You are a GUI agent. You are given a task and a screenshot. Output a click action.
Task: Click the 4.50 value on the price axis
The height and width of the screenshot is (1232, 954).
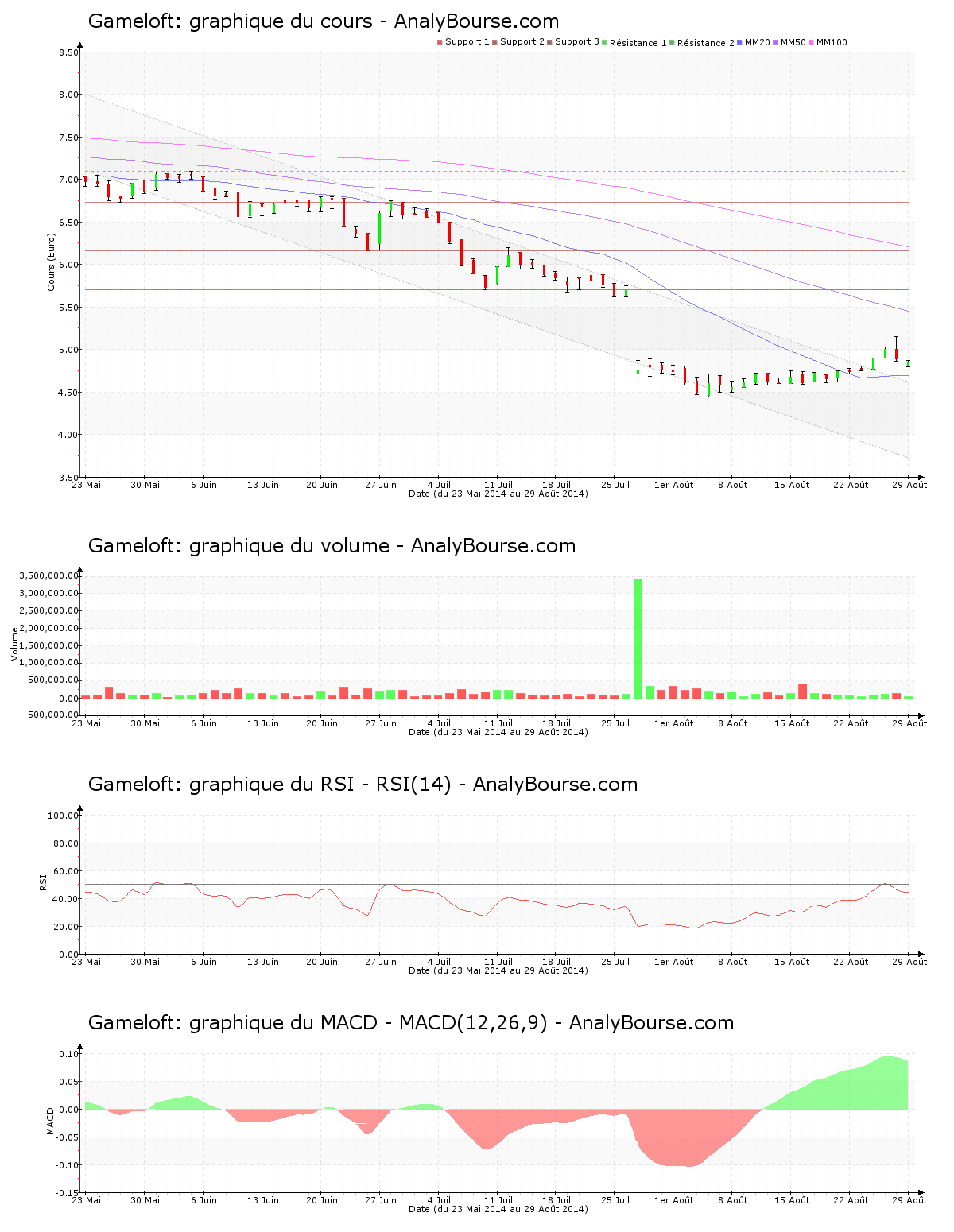pyautogui.click(x=68, y=393)
